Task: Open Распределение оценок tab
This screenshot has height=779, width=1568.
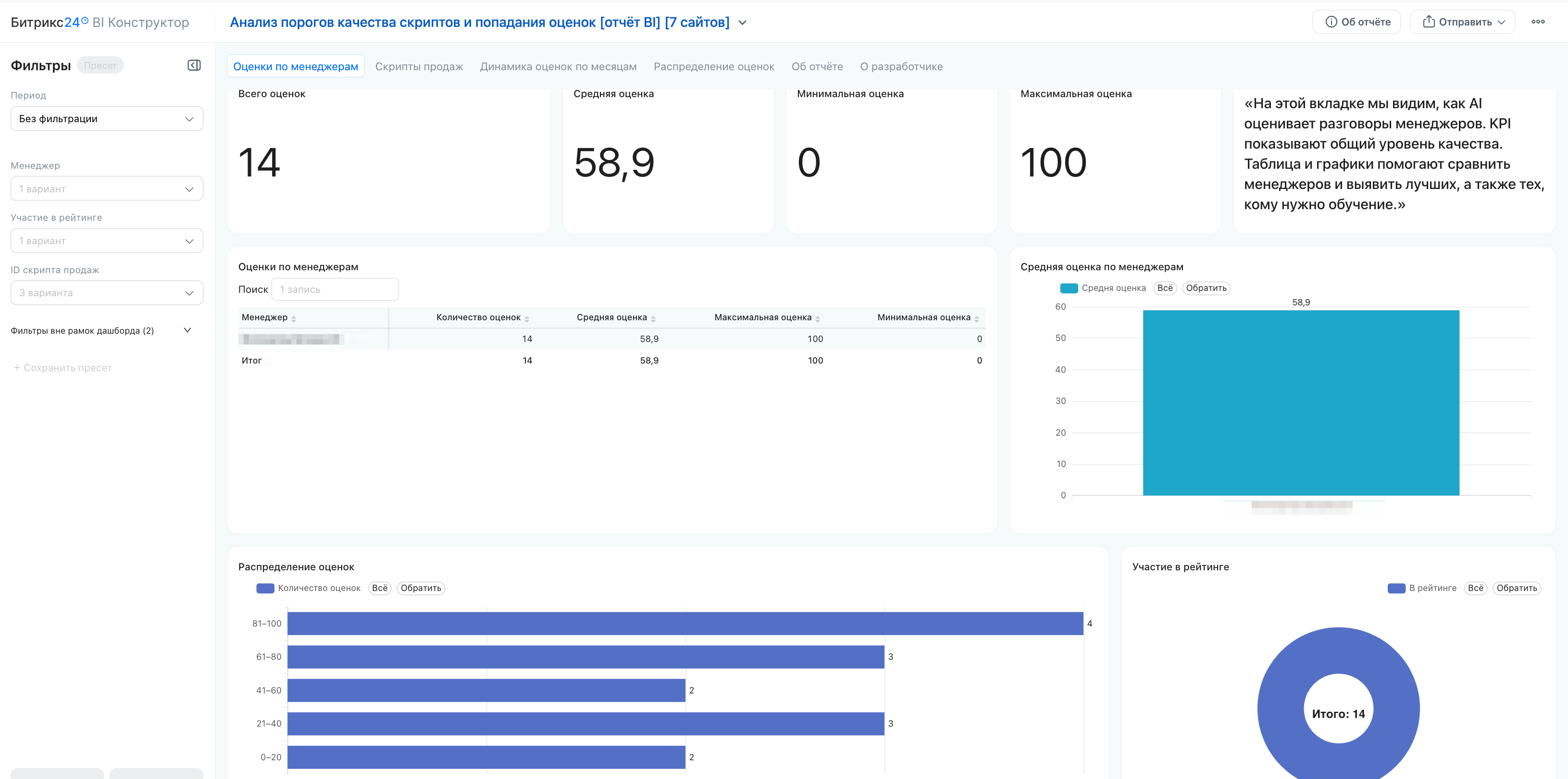Action: (714, 66)
